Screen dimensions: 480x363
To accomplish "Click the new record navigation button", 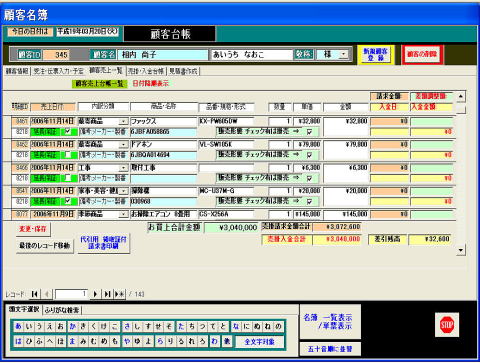I will [x=119, y=294].
